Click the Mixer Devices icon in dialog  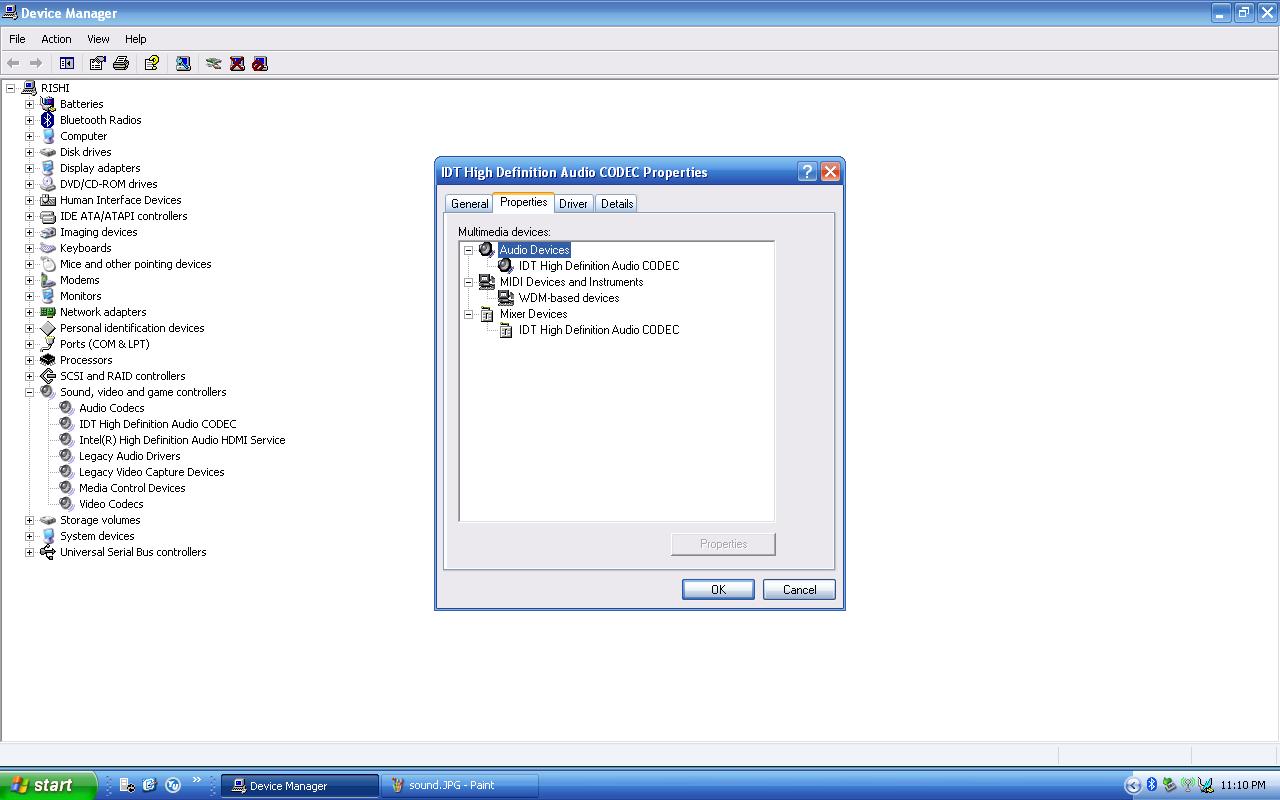click(486, 314)
